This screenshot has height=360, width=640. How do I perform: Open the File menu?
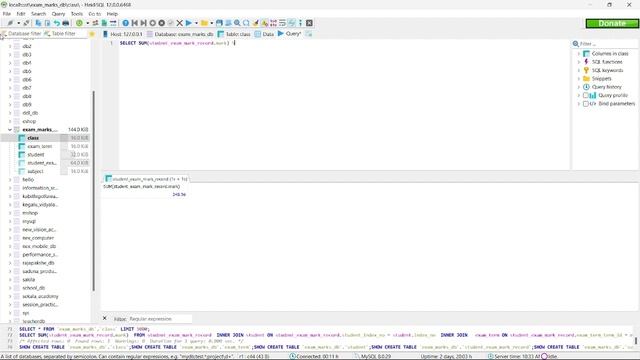click(7, 14)
